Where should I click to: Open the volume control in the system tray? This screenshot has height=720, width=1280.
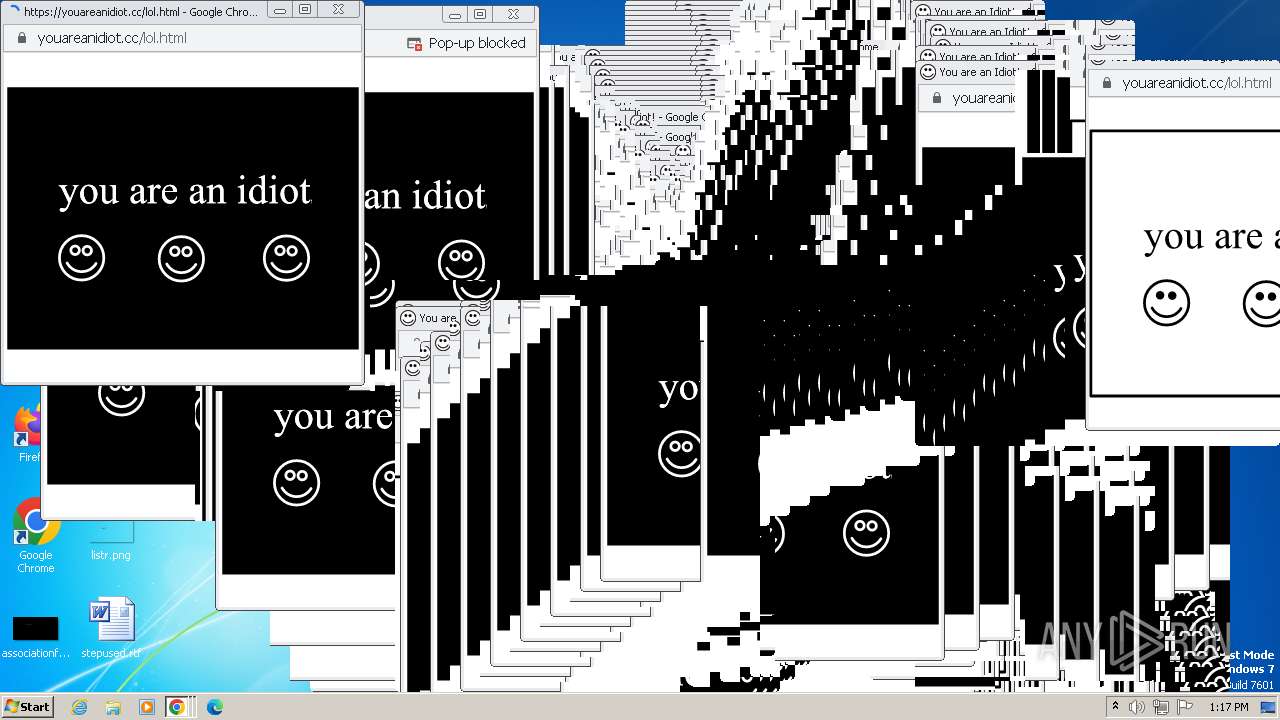[x=1137, y=707]
